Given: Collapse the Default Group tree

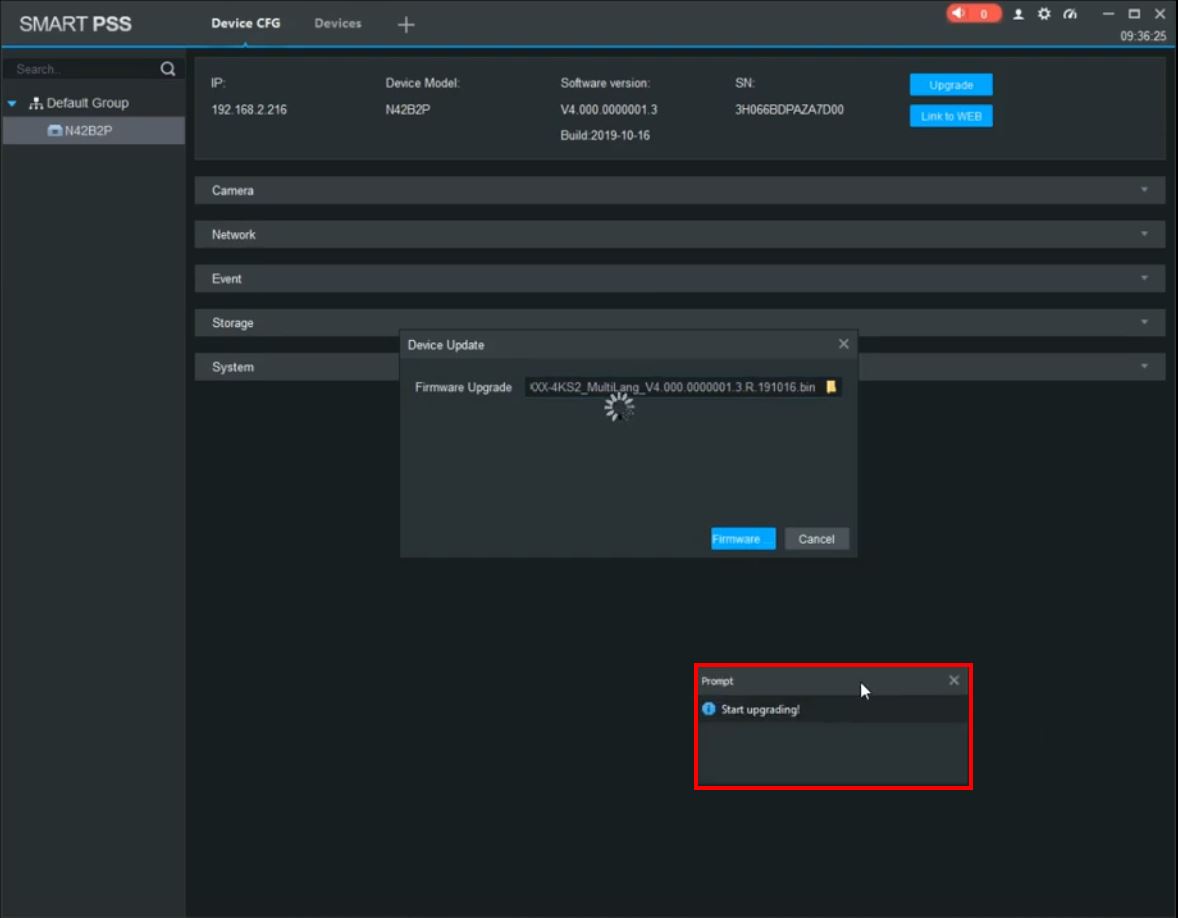Looking at the screenshot, I should point(12,103).
